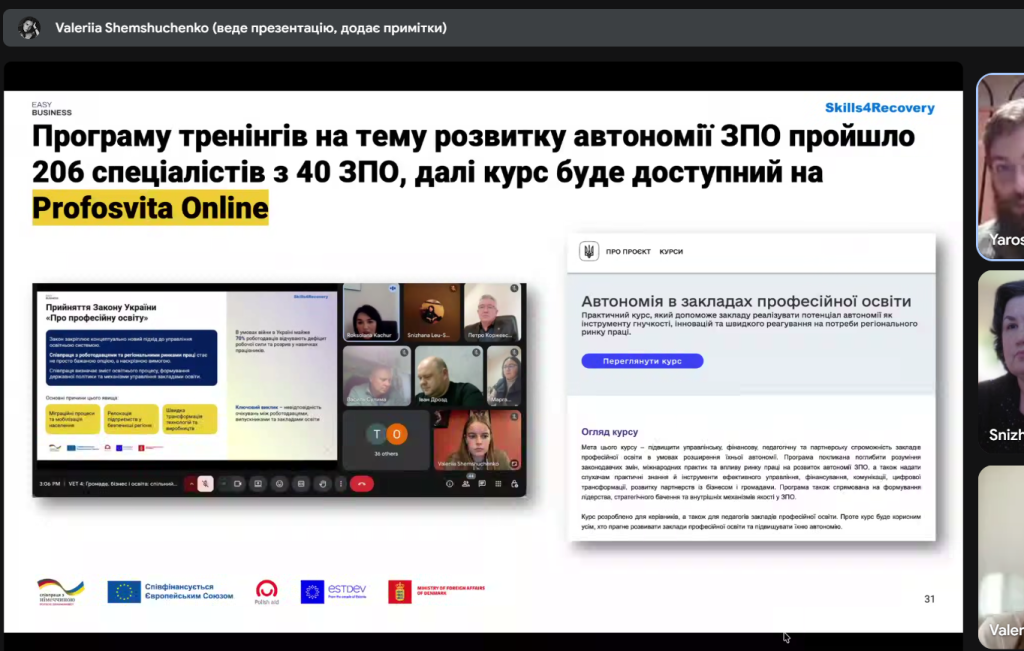Click the highlighted 'Profosvita Online' text
This screenshot has width=1024, height=651.
pos(150,208)
